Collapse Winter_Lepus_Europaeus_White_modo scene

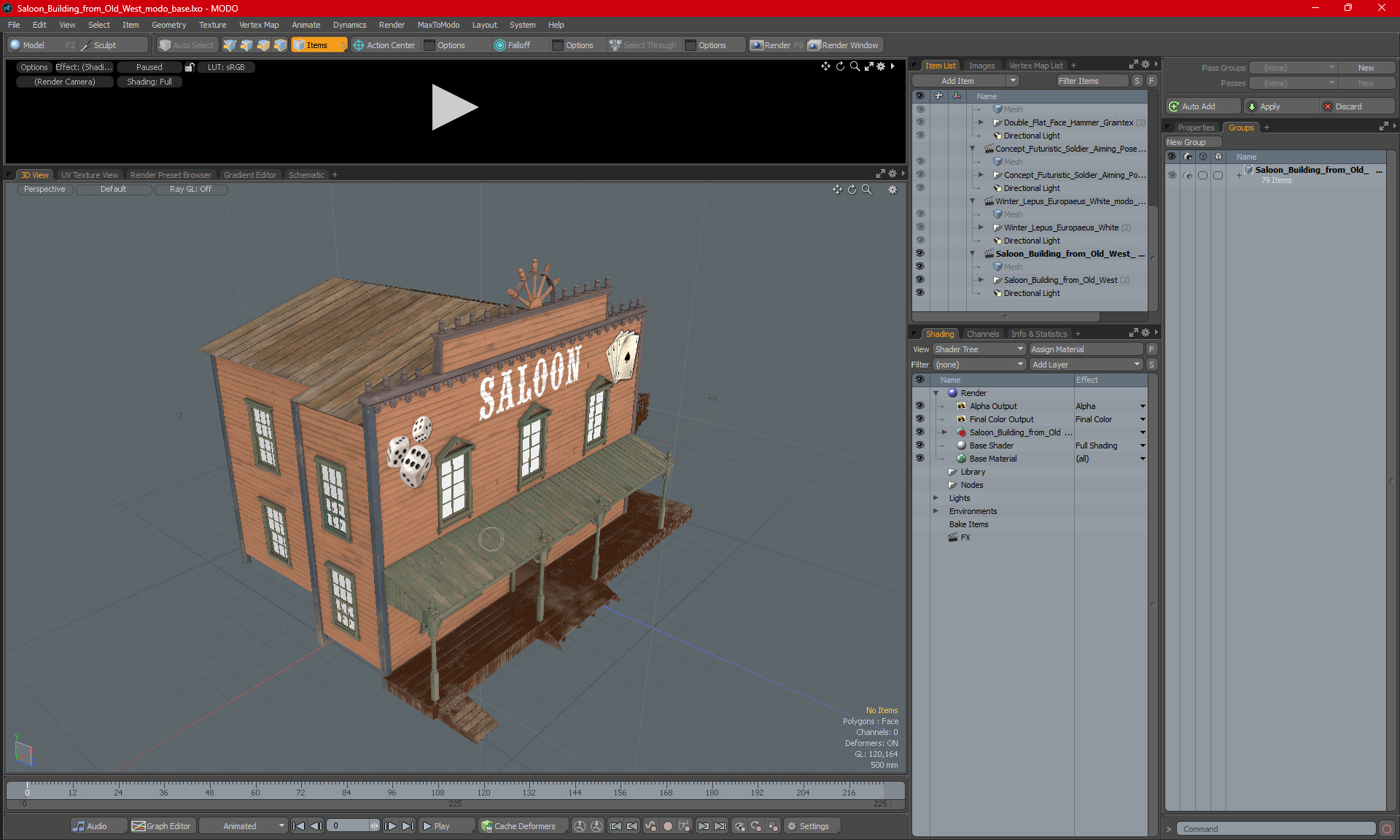tap(972, 201)
